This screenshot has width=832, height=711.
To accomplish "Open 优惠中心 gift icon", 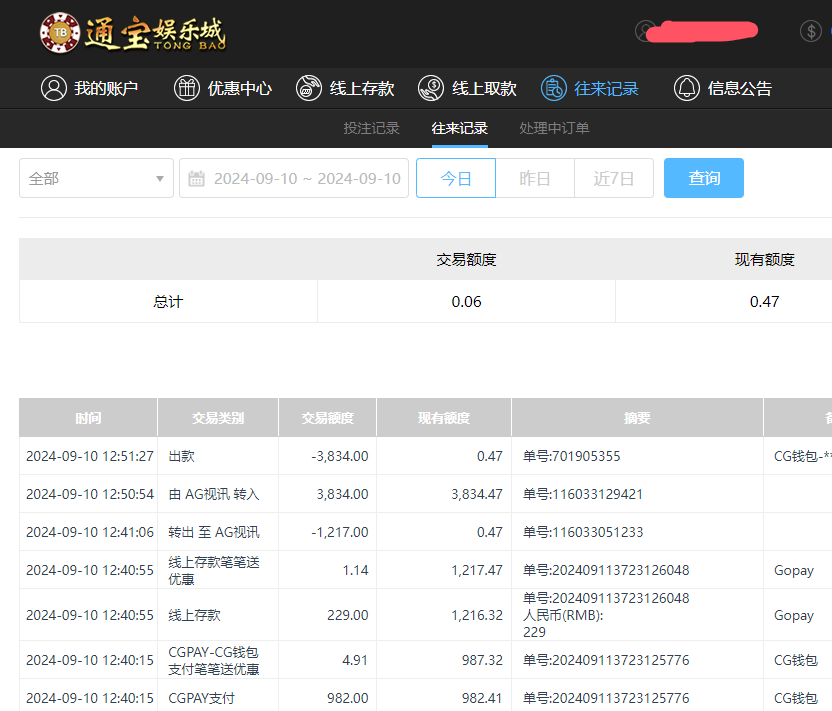I will click(187, 88).
